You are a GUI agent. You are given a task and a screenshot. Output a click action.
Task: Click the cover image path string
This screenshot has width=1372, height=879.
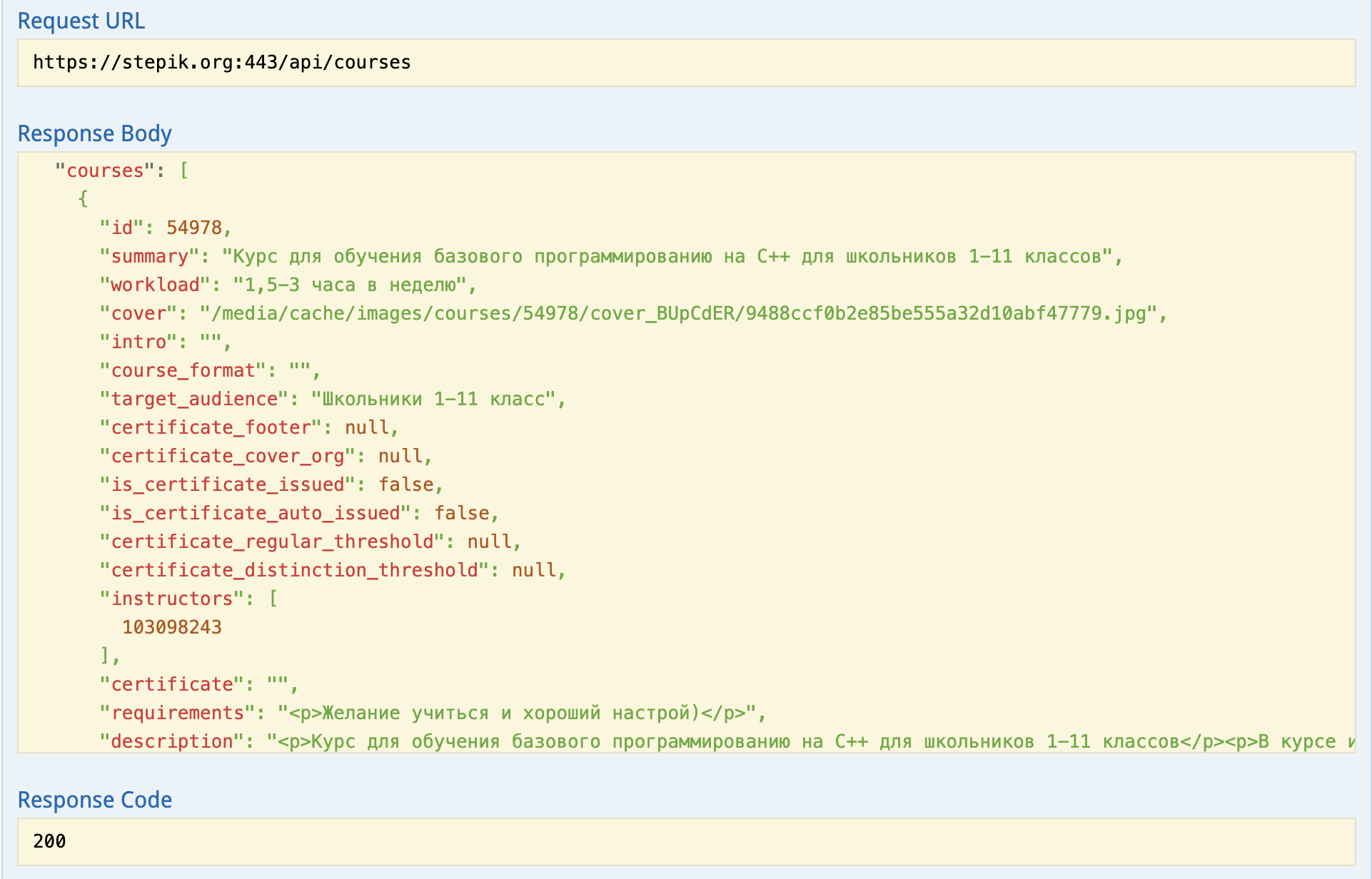pyautogui.click(x=678, y=314)
